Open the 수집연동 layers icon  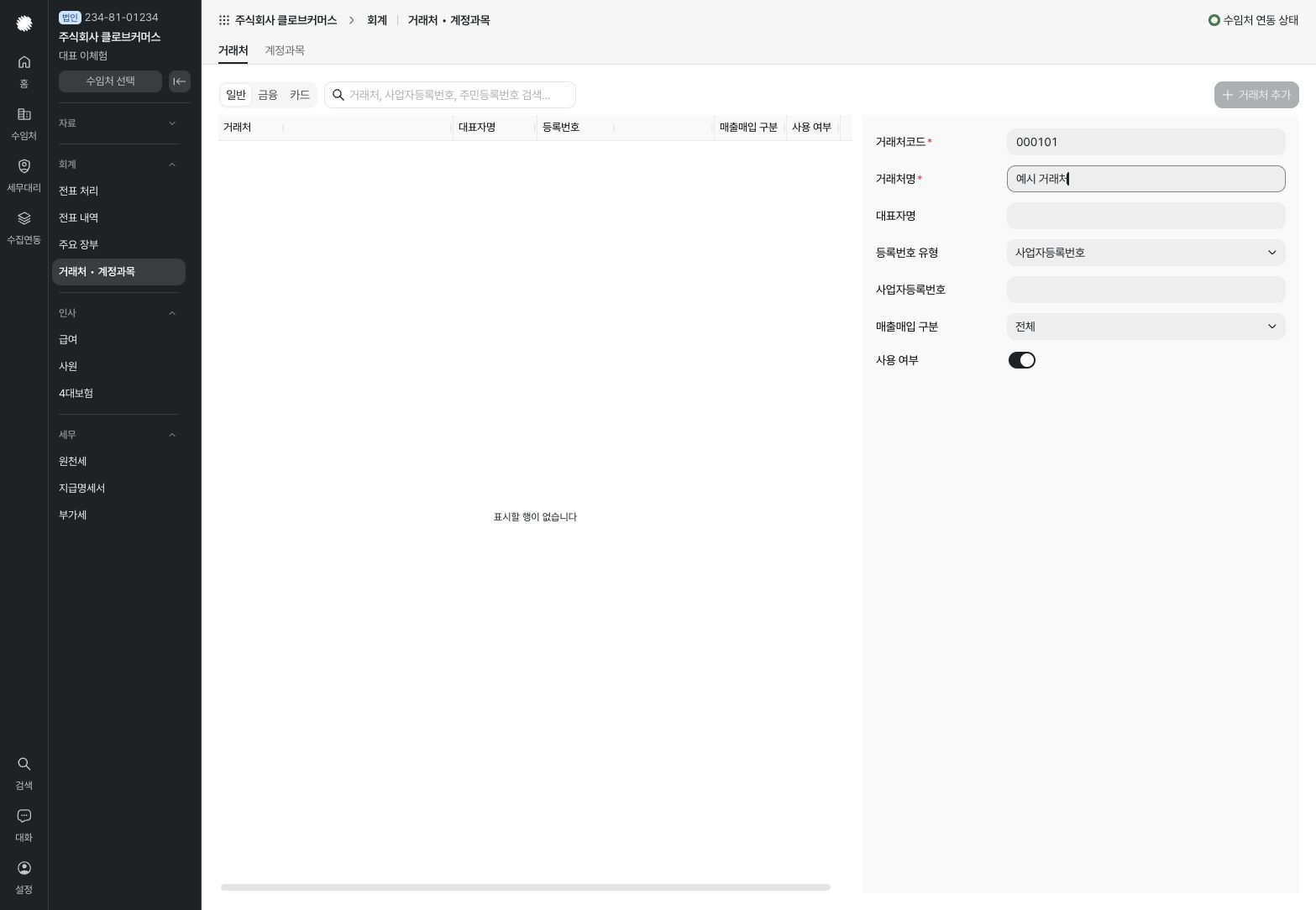(24, 218)
